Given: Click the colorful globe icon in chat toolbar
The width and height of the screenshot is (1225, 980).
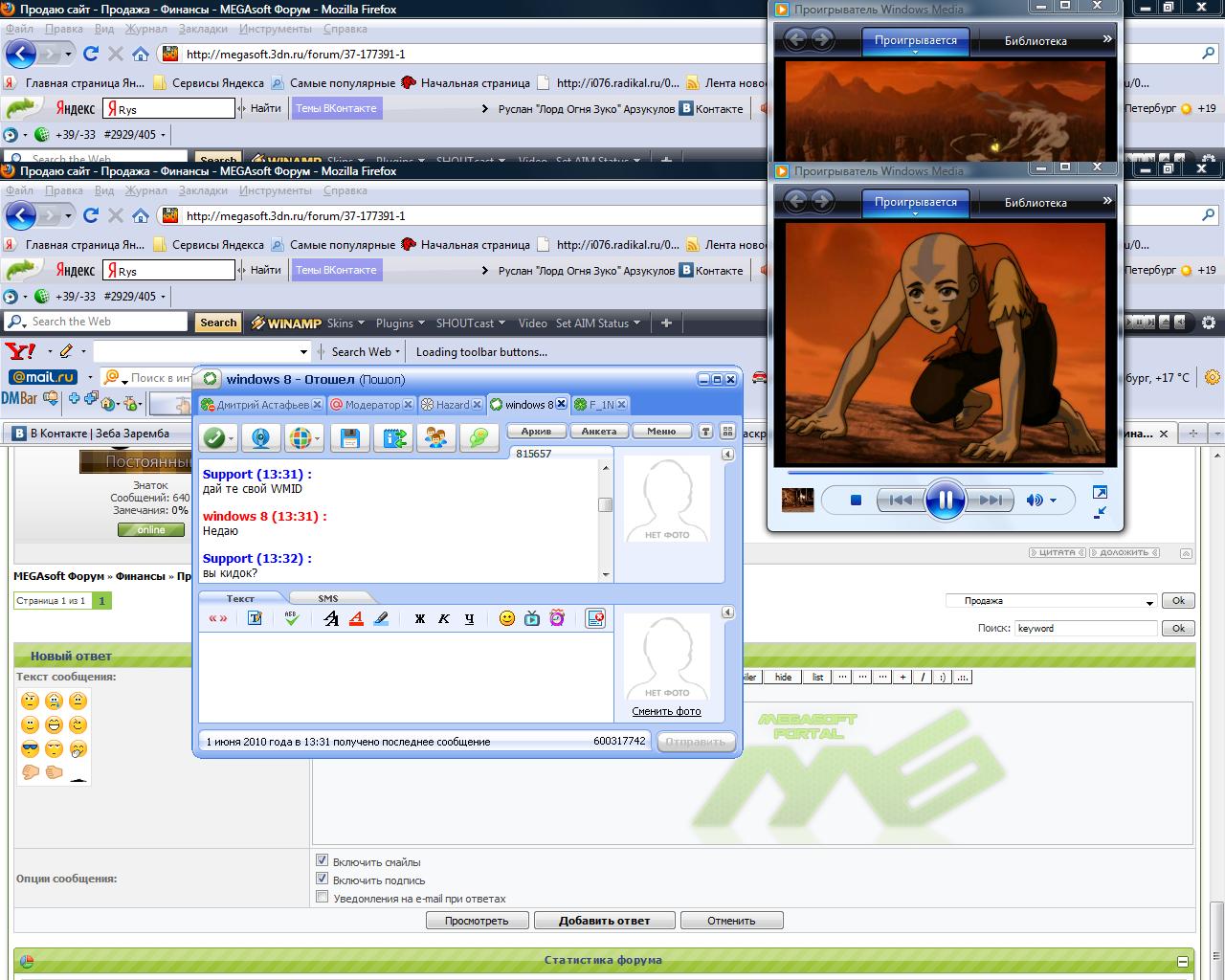Looking at the screenshot, I should (x=301, y=438).
